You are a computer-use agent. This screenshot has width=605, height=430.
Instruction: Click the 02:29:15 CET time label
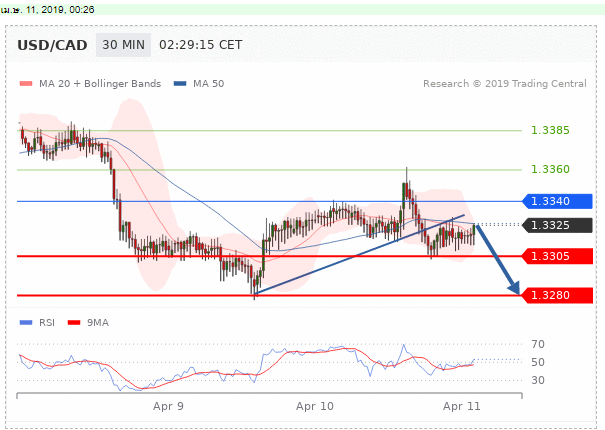(201, 45)
